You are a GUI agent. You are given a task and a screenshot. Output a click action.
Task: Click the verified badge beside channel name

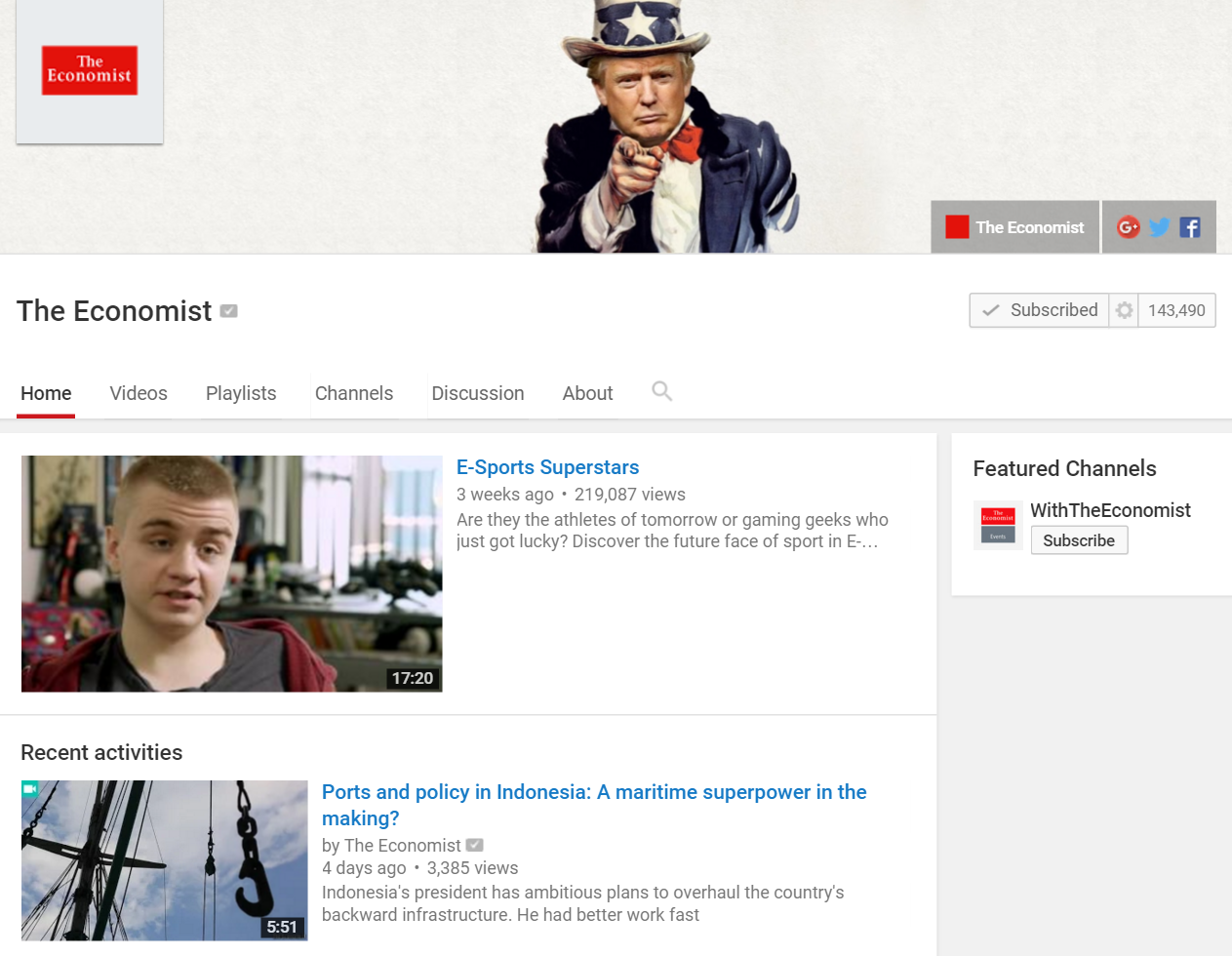coord(228,311)
